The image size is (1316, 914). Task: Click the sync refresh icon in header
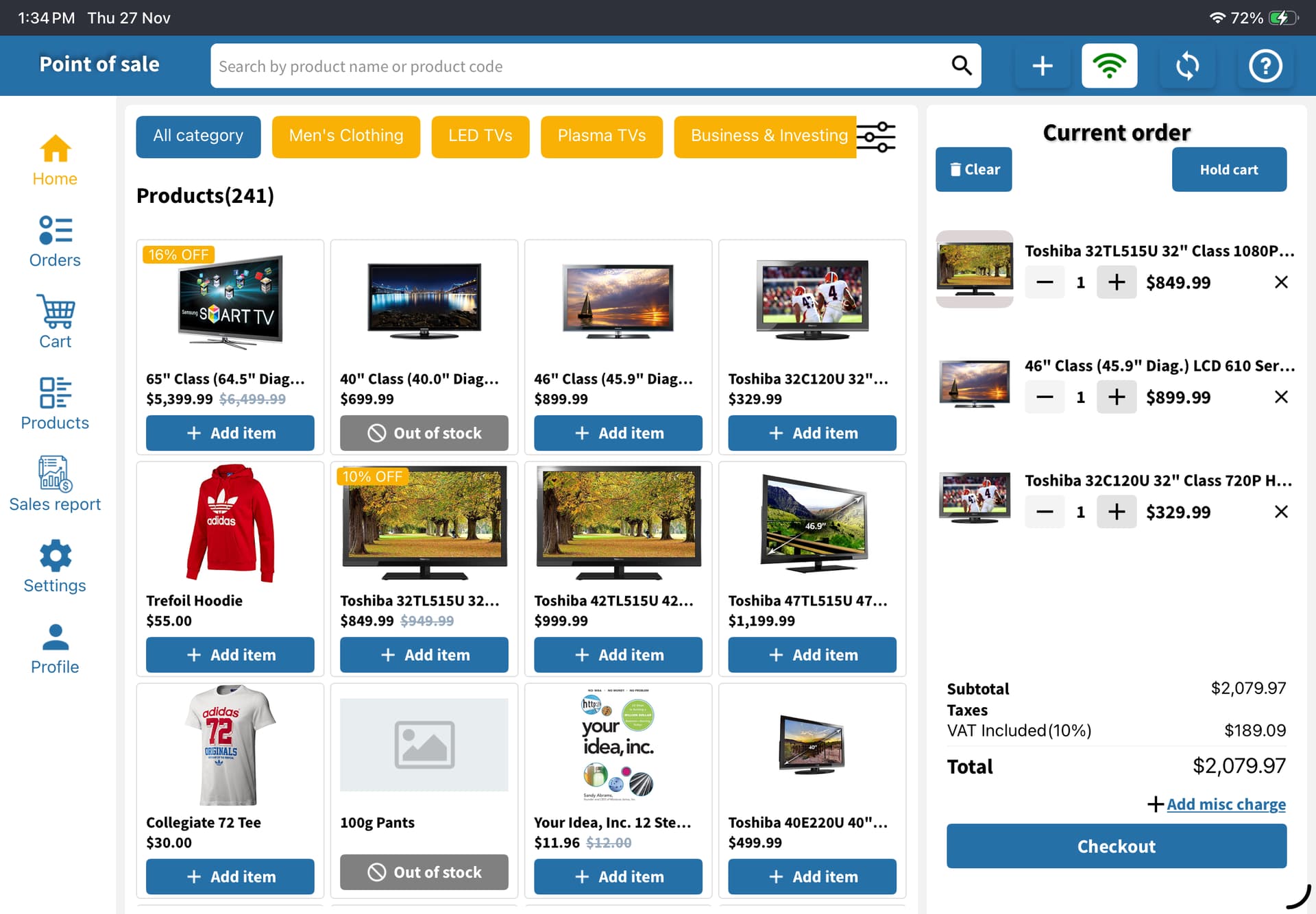[1187, 66]
